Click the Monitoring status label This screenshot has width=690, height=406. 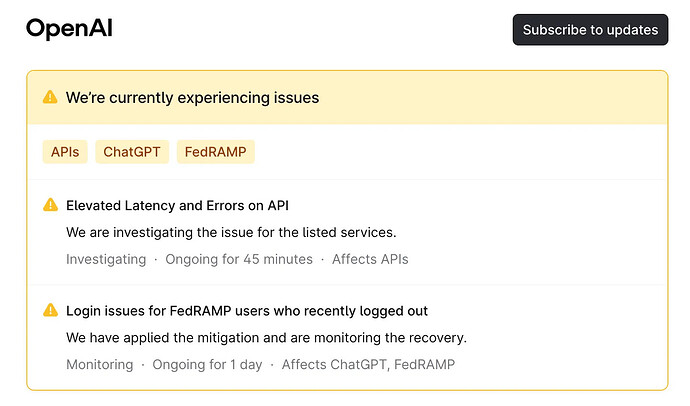(99, 365)
